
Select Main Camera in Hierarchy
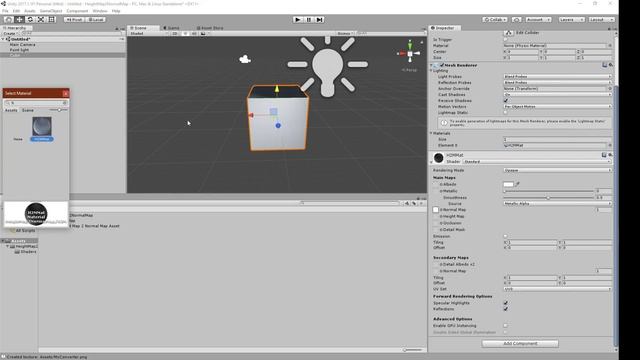coord(22,44)
